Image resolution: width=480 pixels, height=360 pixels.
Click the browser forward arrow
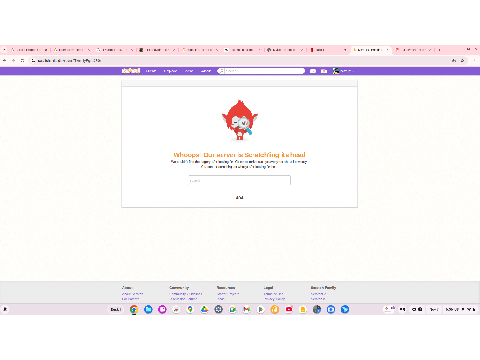tap(13, 60)
